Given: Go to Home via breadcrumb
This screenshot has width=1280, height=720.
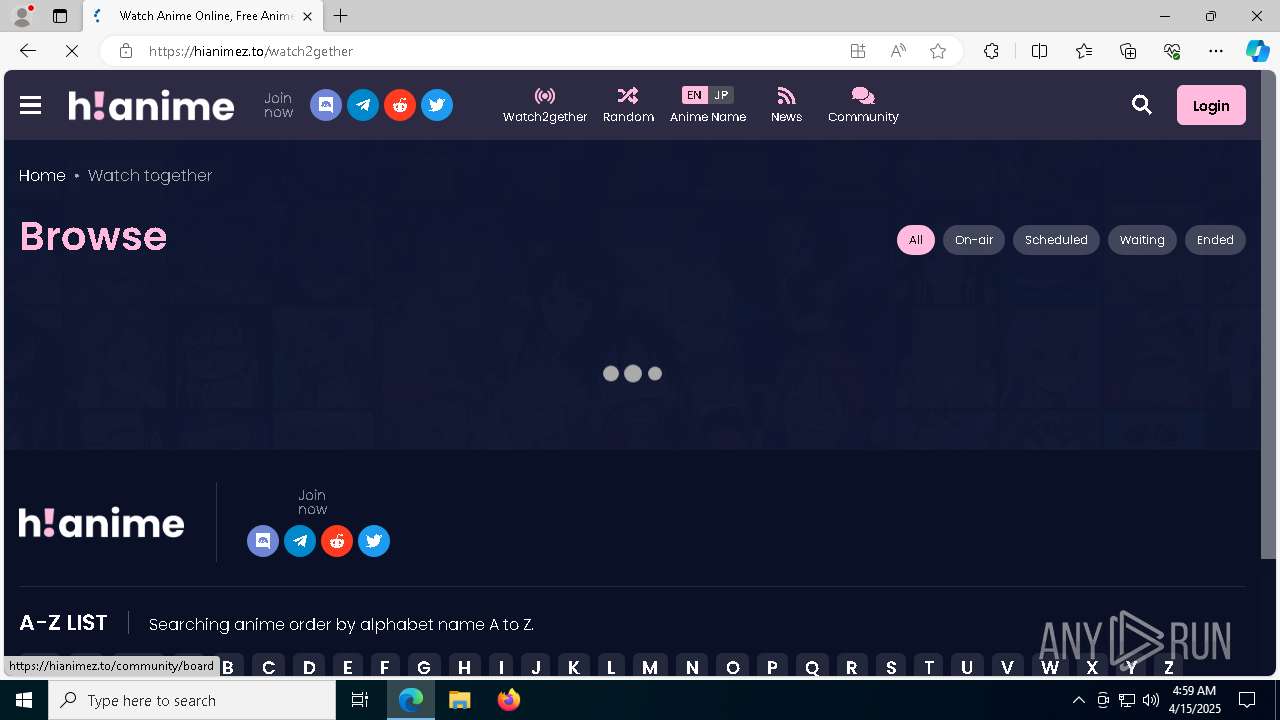Looking at the screenshot, I should click(42, 175).
